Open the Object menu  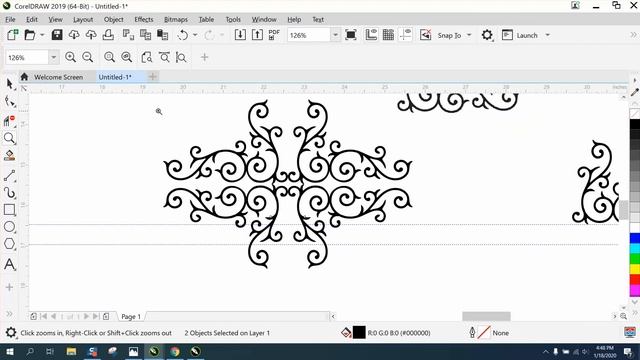pos(113,19)
